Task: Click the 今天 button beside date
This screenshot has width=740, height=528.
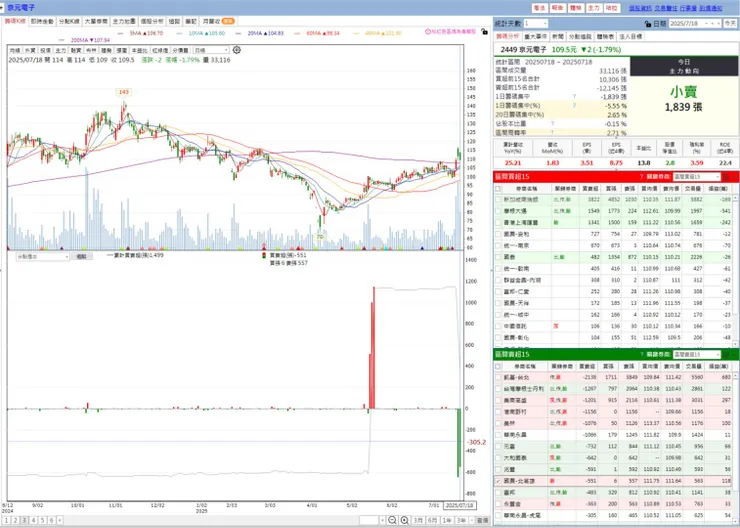Action: point(730,24)
